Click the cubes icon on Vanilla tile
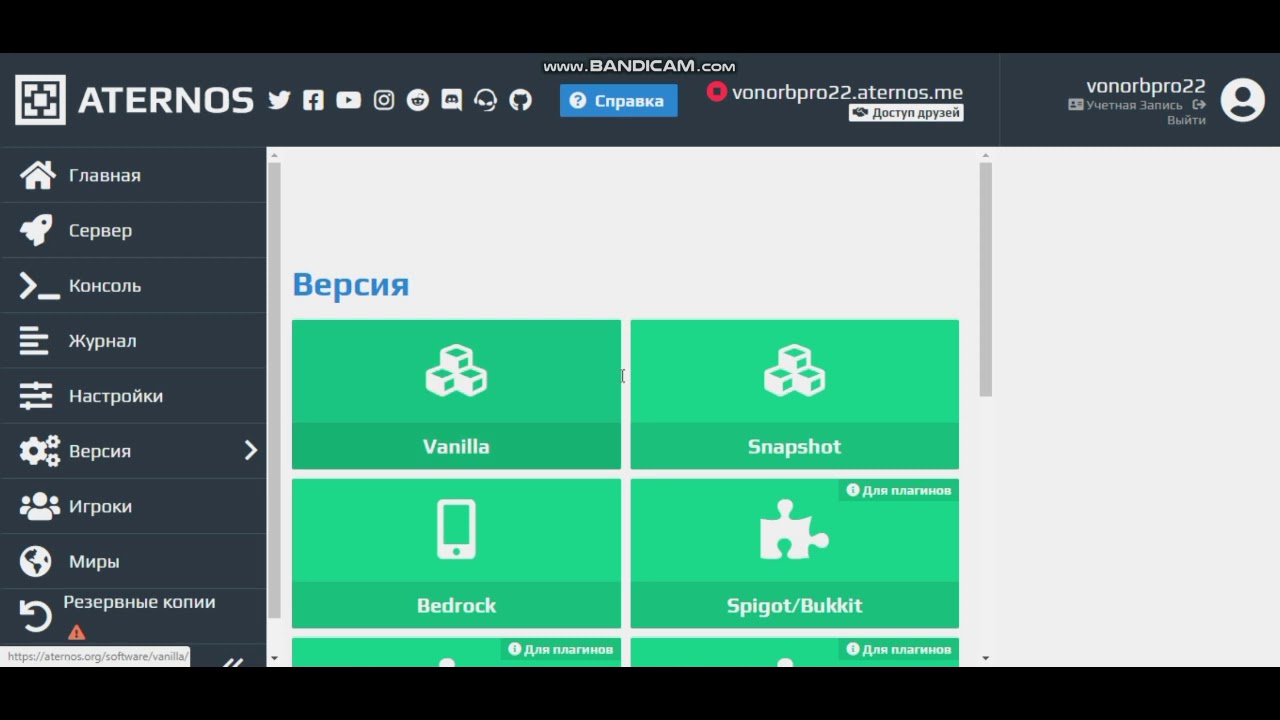The image size is (1280, 720). (456, 371)
